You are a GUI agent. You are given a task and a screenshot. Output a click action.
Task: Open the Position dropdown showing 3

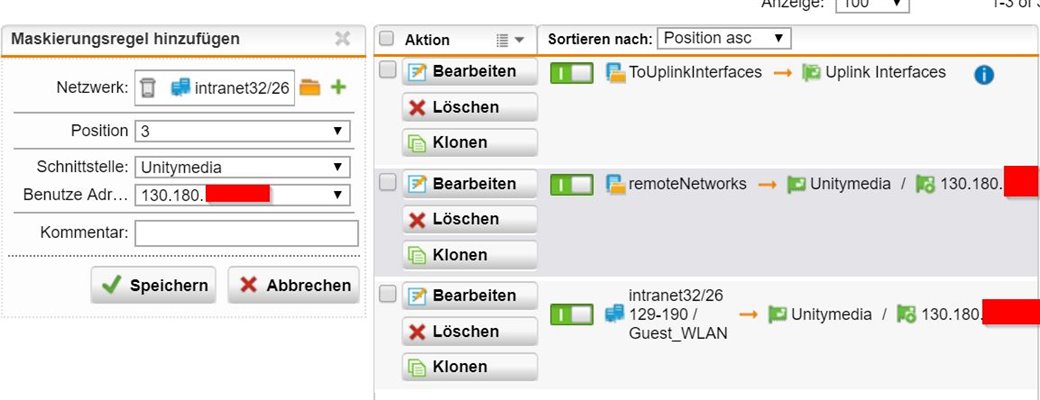(242, 131)
